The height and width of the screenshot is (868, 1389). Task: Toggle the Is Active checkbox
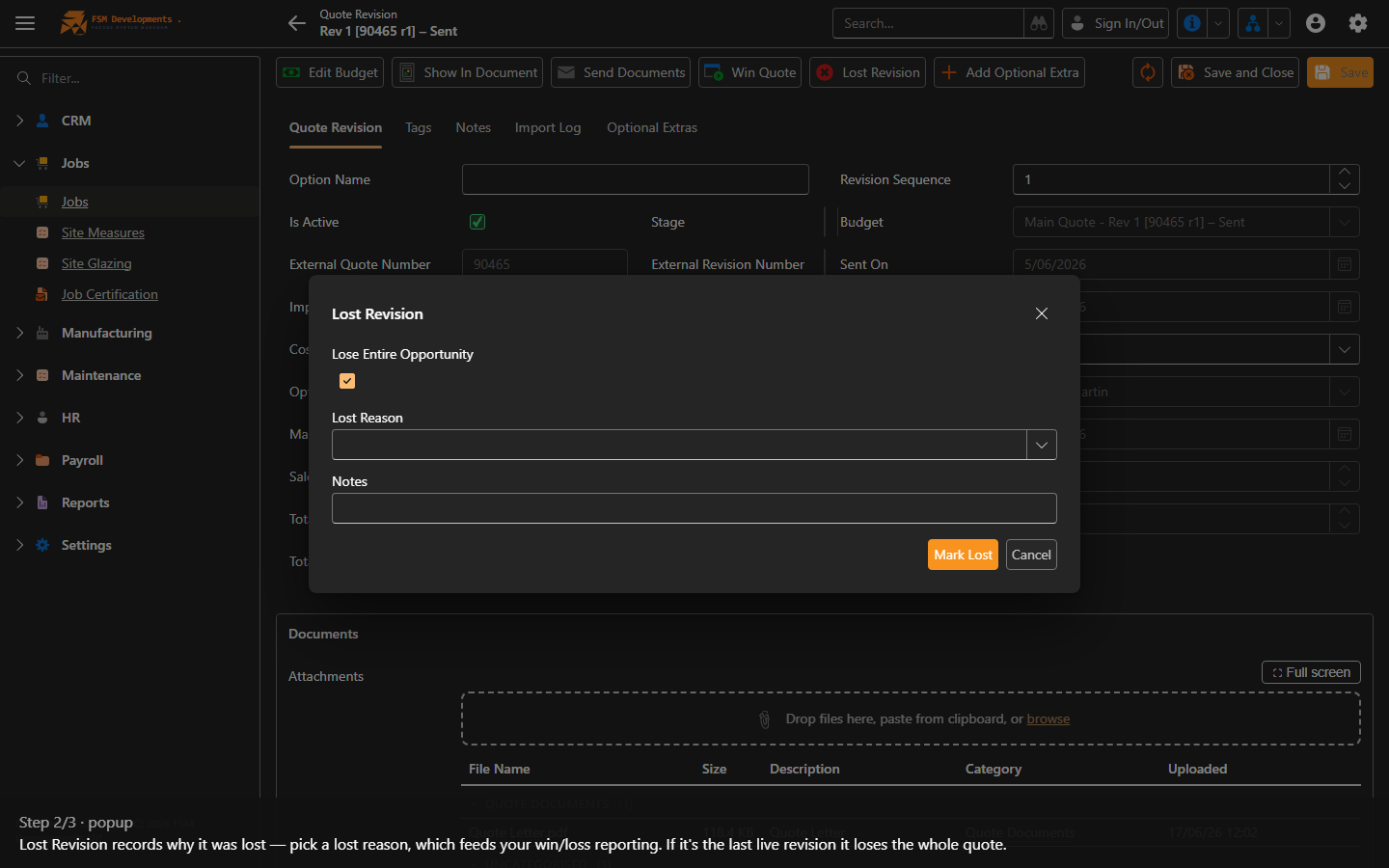[x=477, y=222]
